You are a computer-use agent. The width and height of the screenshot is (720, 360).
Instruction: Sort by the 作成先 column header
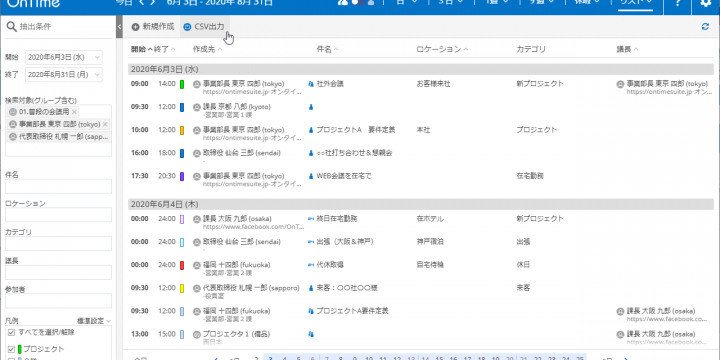click(208, 49)
